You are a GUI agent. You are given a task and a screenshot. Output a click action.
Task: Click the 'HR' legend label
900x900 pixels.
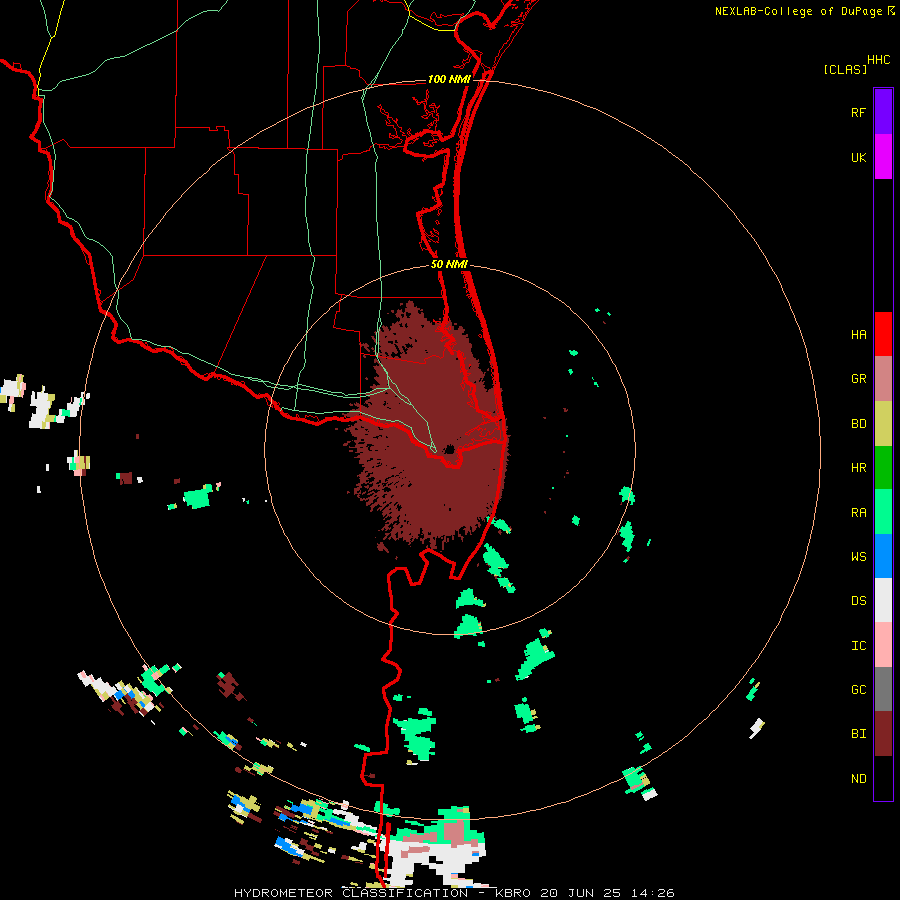(x=858, y=468)
